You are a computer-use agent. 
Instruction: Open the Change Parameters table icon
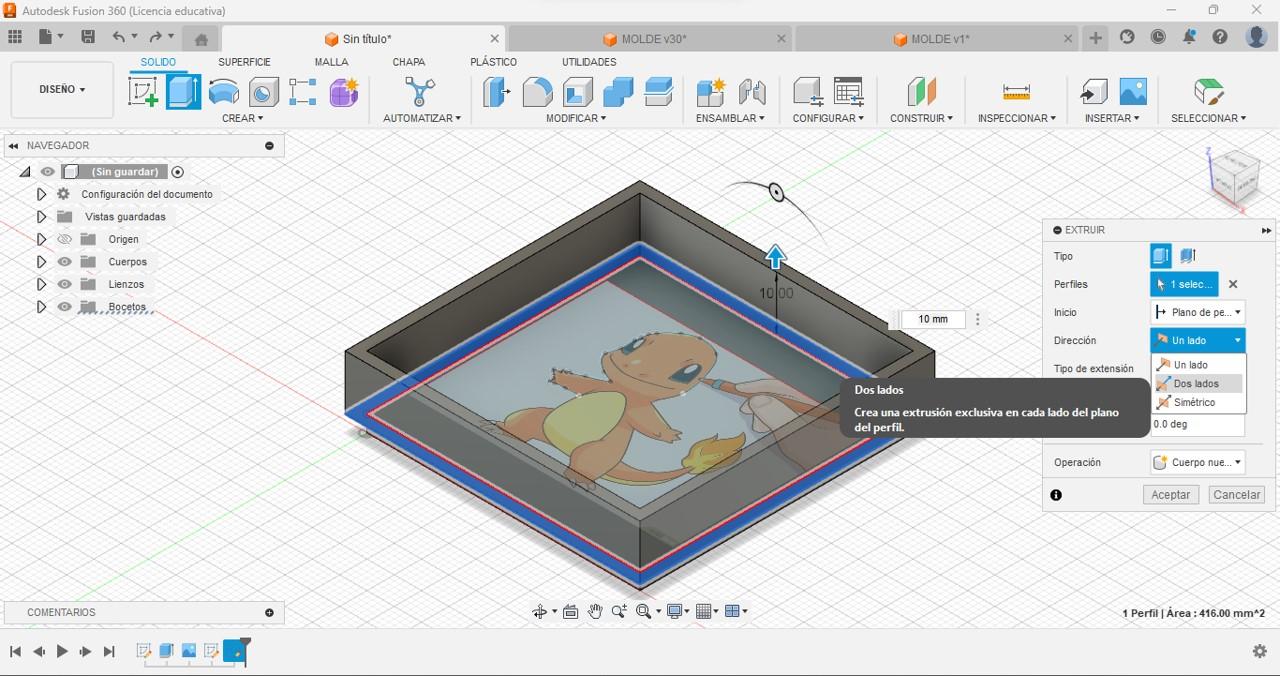pos(848,92)
